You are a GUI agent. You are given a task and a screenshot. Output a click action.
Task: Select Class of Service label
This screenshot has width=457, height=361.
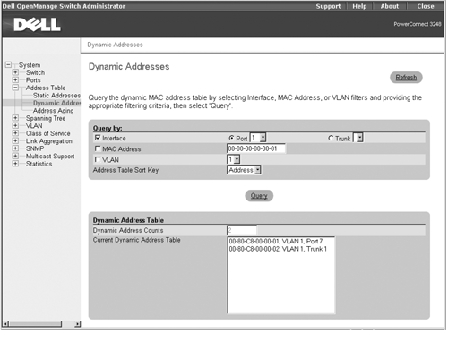coord(48,133)
